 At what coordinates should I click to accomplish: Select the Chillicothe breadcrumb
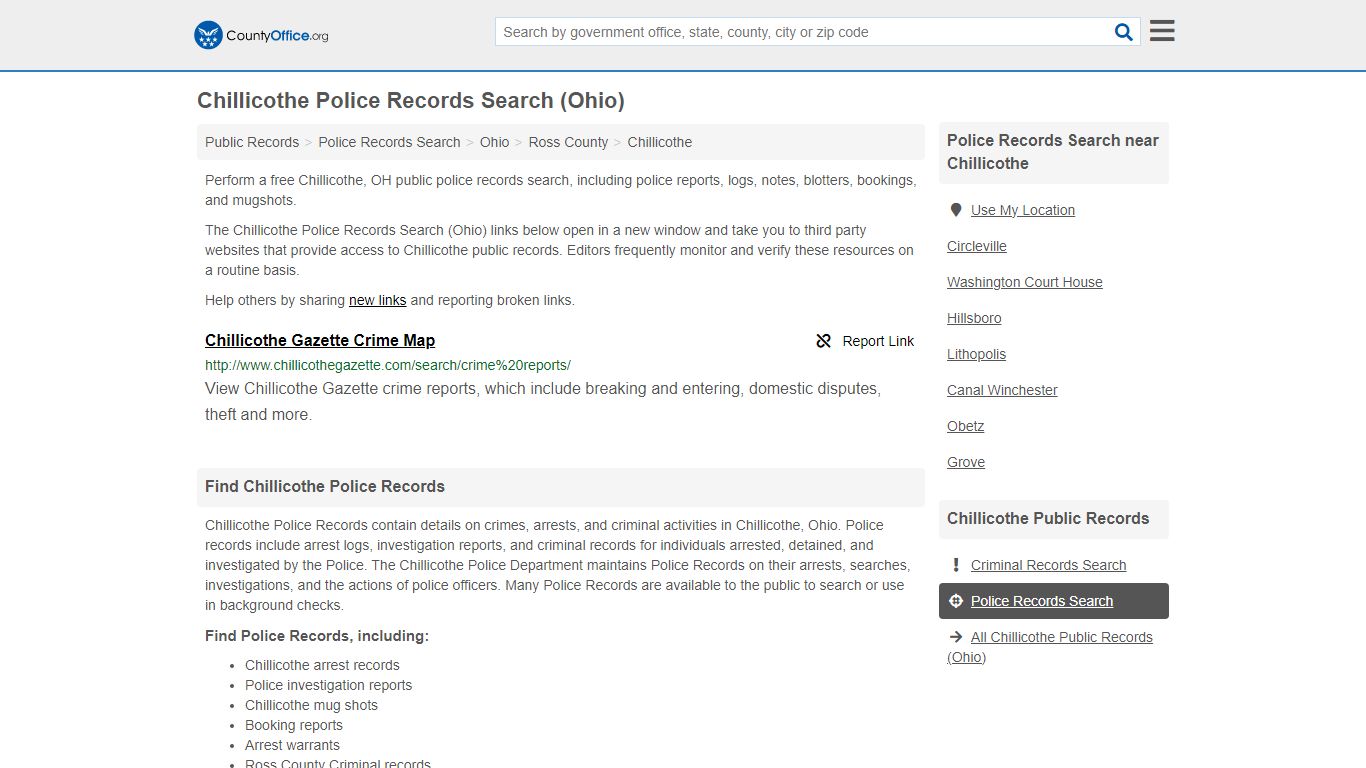pyautogui.click(x=660, y=142)
